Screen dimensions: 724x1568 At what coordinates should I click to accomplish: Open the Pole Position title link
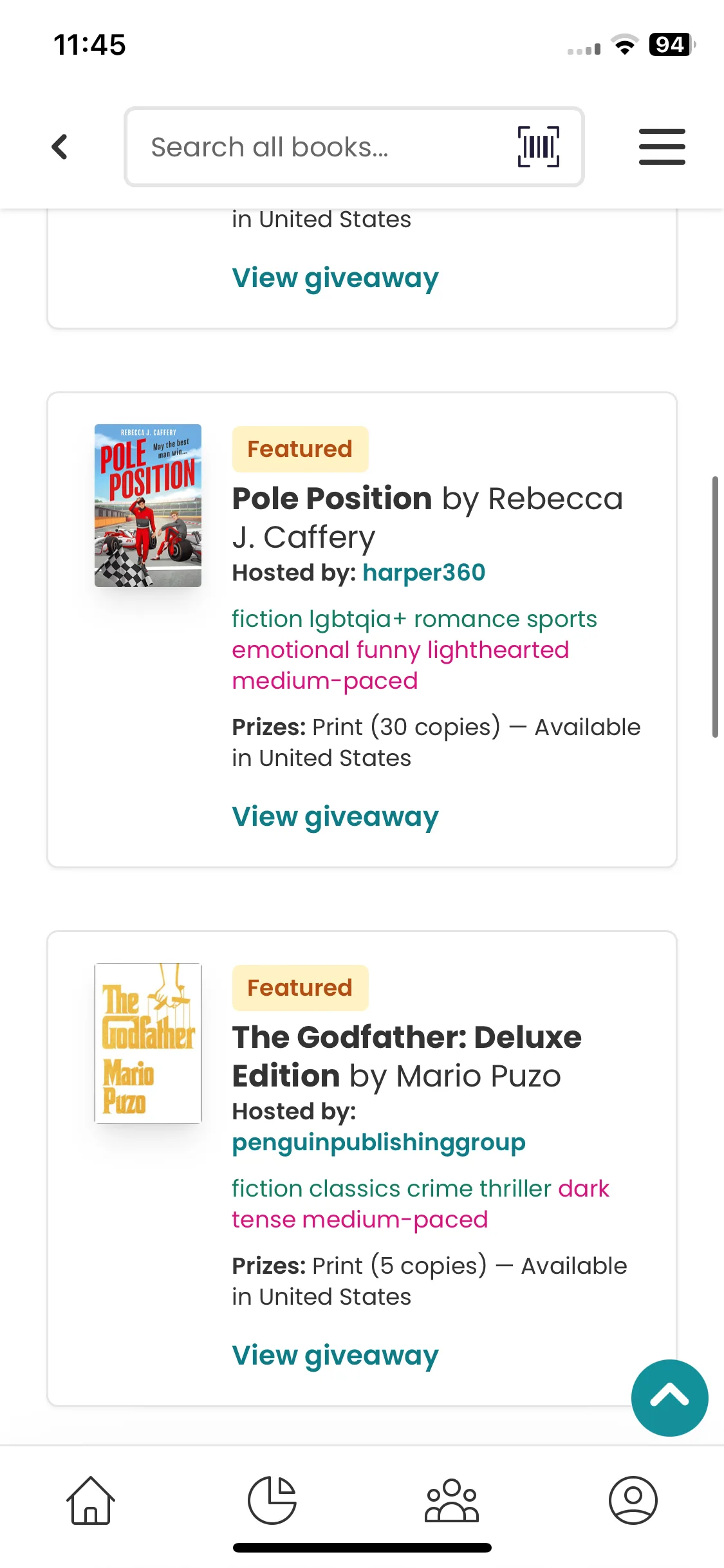click(332, 499)
